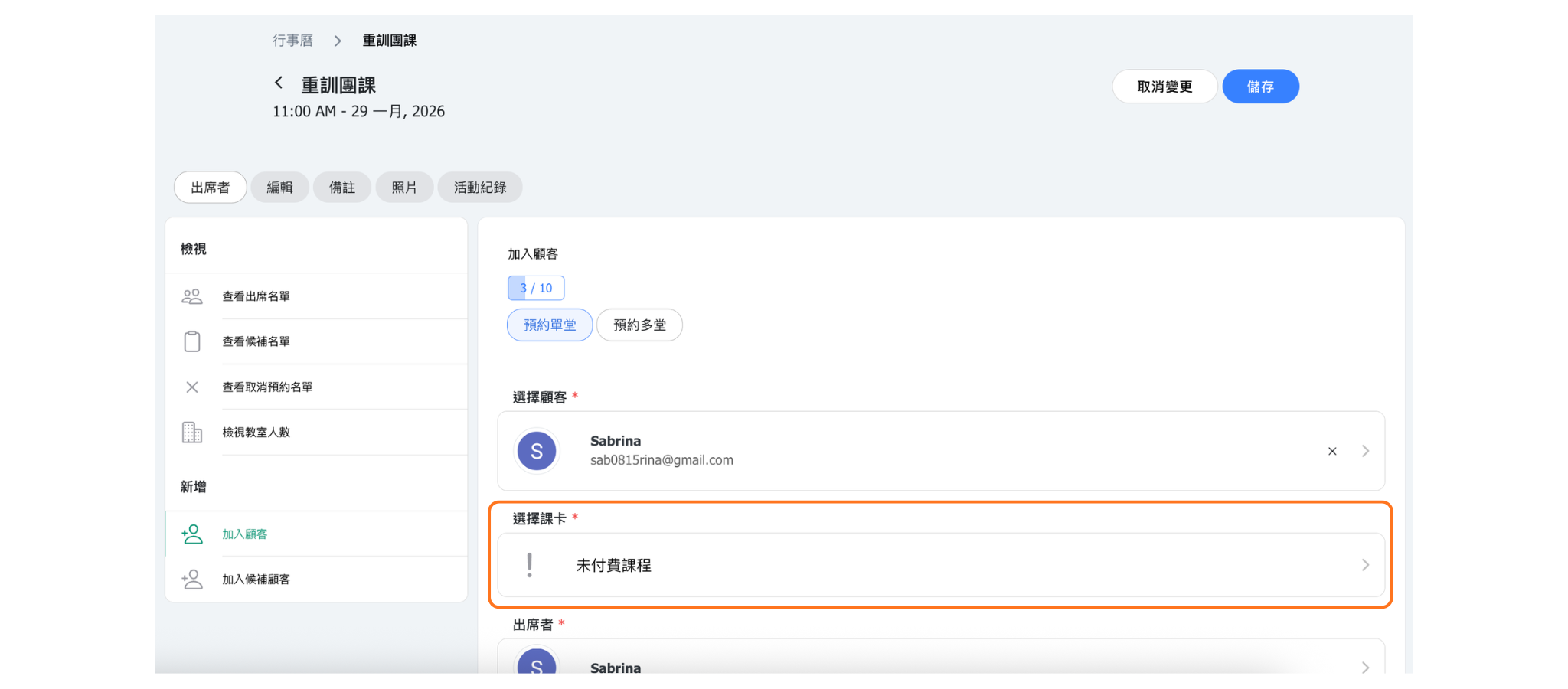The width and height of the screenshot is (1568, 689).
Task: Click the 3 / 10 capacity indicator
Action: click(536, 288)
